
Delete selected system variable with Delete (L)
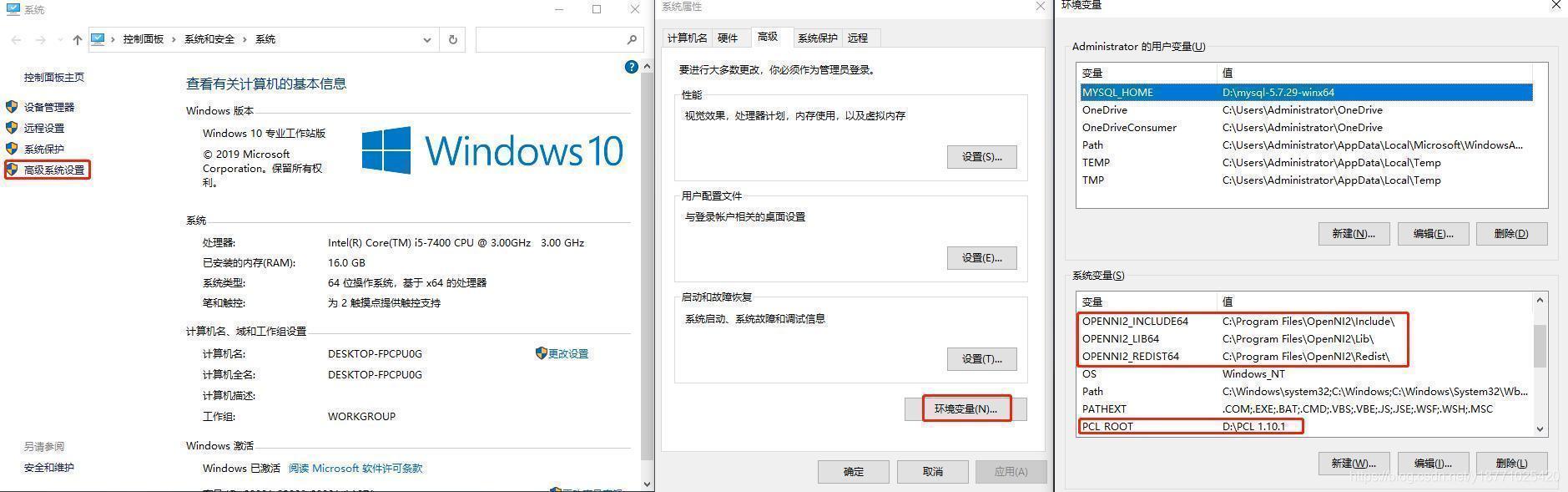1511,463
